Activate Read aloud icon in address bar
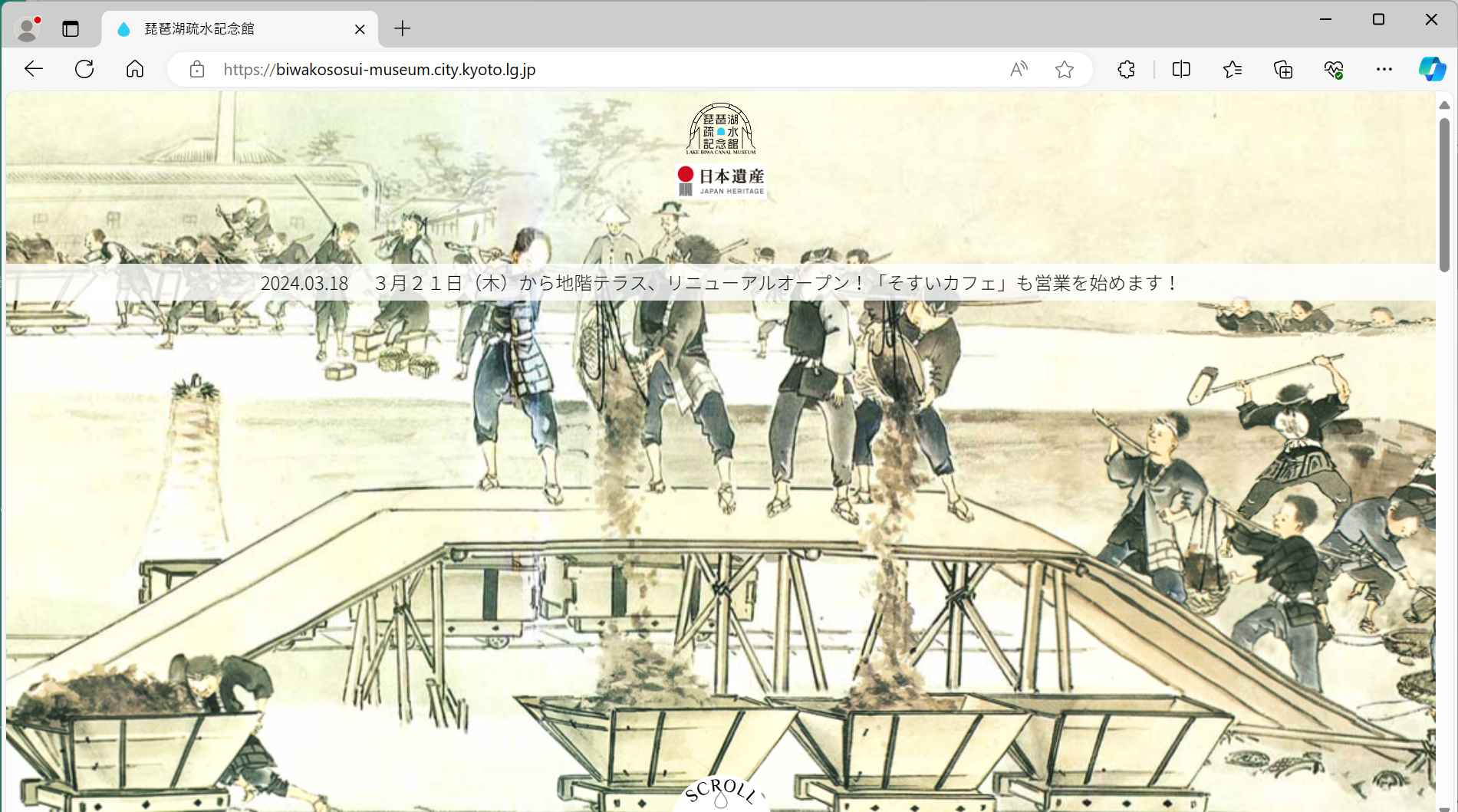1458x812 pixels. click(x=1019, y=70)
